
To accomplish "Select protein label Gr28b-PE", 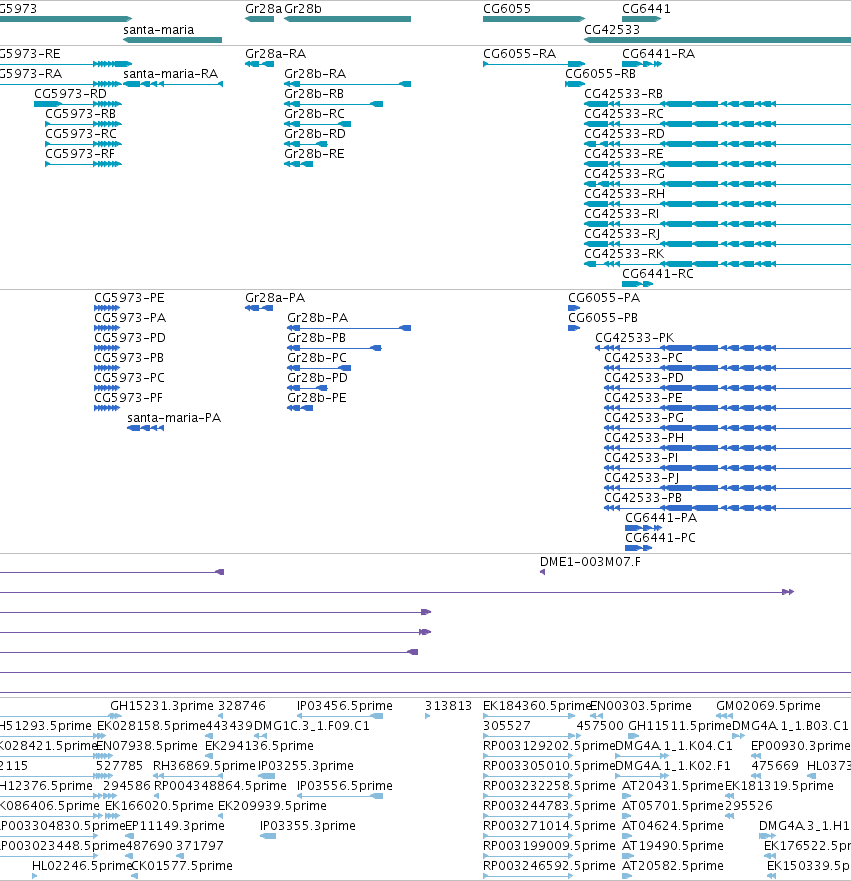I will [317, 398].
